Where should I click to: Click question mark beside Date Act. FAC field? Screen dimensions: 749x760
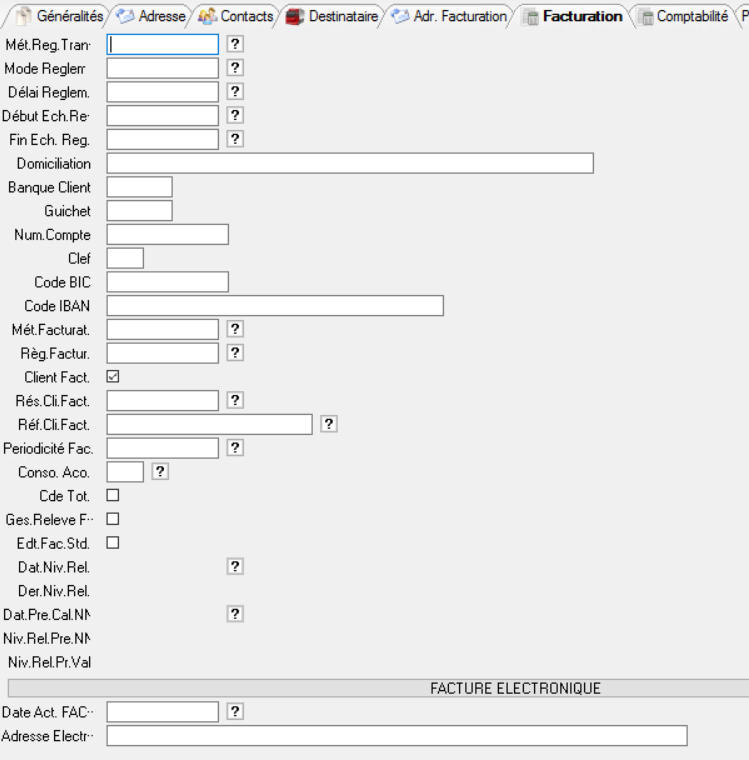(235, 711)
